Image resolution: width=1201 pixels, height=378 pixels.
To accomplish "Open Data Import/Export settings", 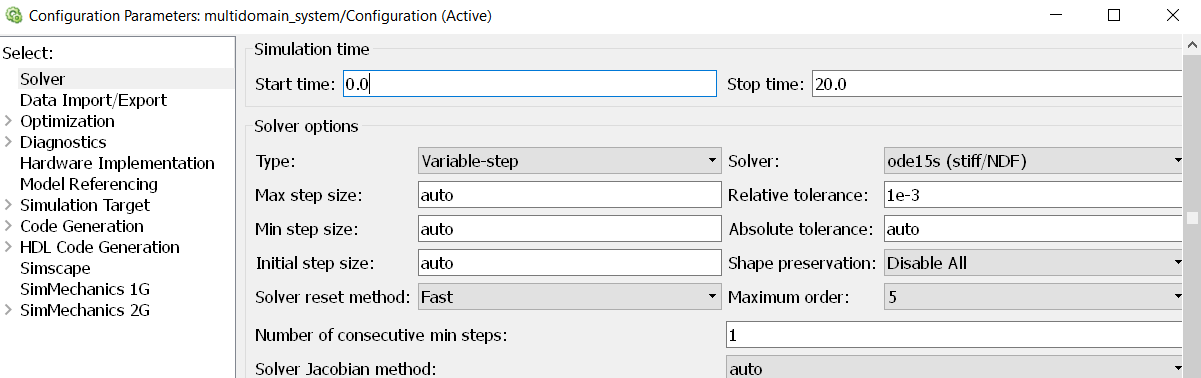I will coord(93,100).
